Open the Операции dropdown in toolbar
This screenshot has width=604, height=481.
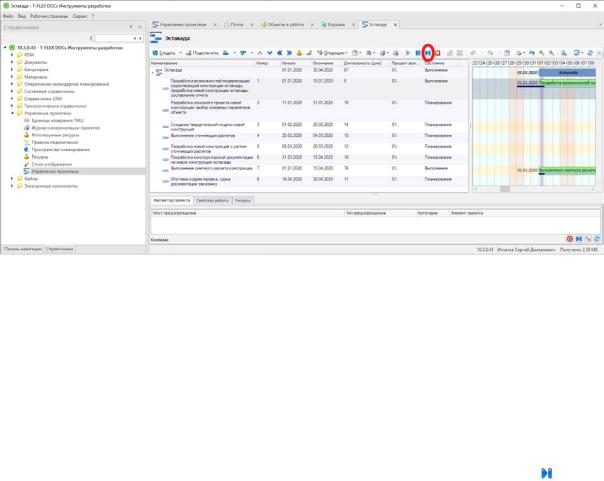tap(332, 53)
